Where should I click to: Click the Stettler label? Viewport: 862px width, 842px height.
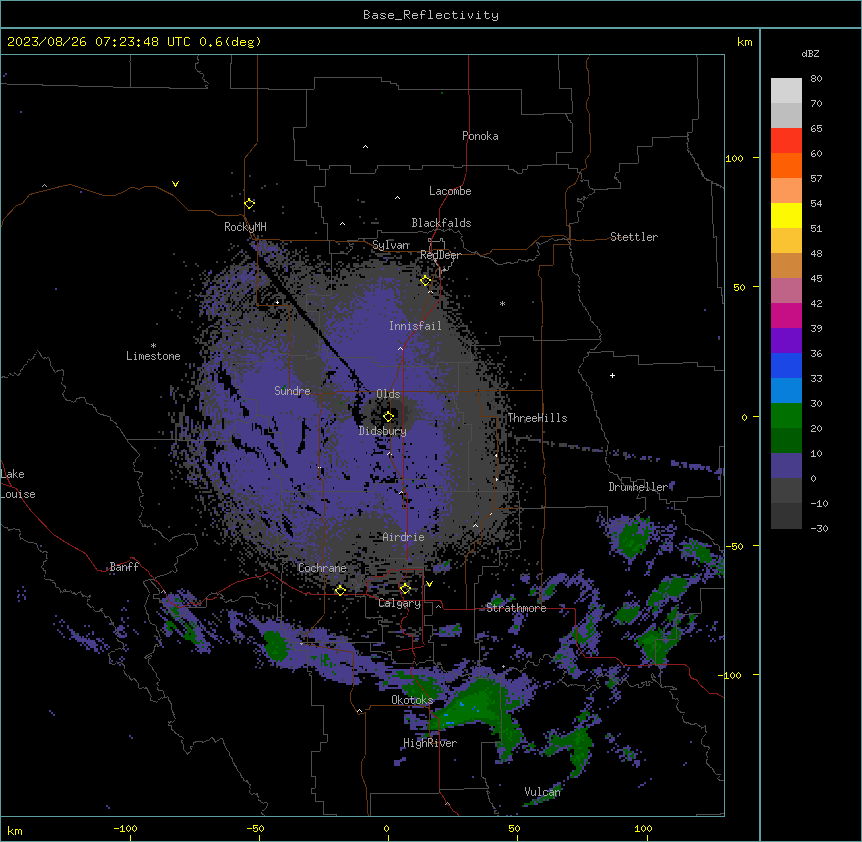[634, 237]
